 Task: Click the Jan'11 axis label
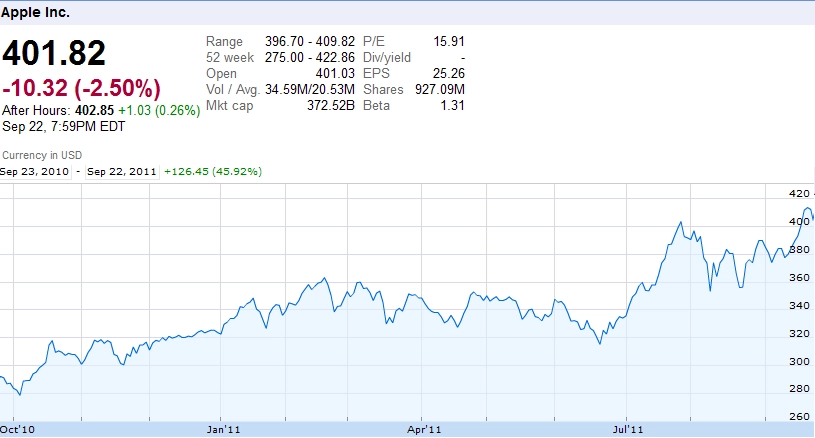pyautogui.click(x=224, y=430)
